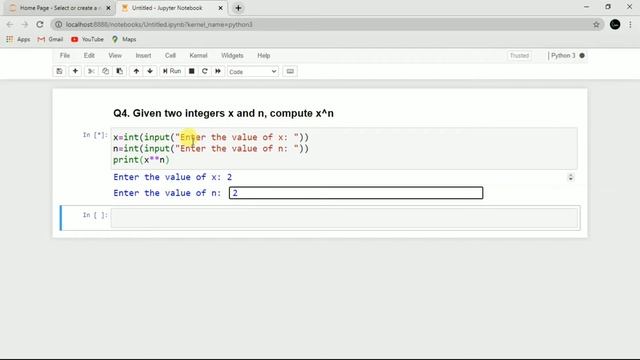Interrupt the kernel with stop icon
Screen dimensions: 640x360
click(191, 71)
